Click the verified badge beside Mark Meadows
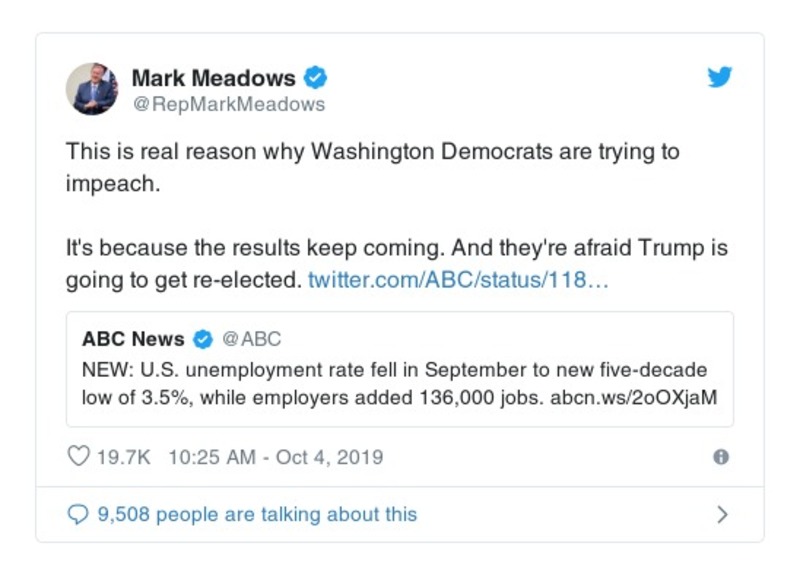The width and height of the screenshot is (800, 578). [x=316, y=78]
